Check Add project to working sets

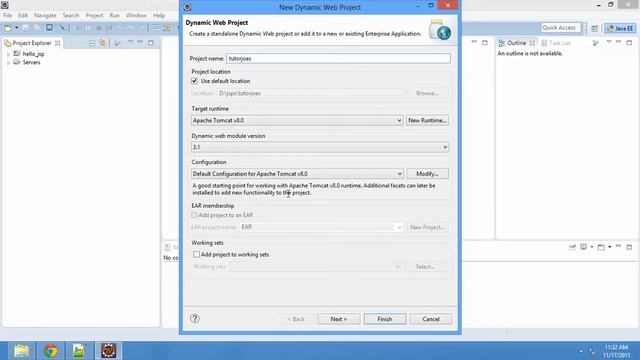[x=196, y=254]
